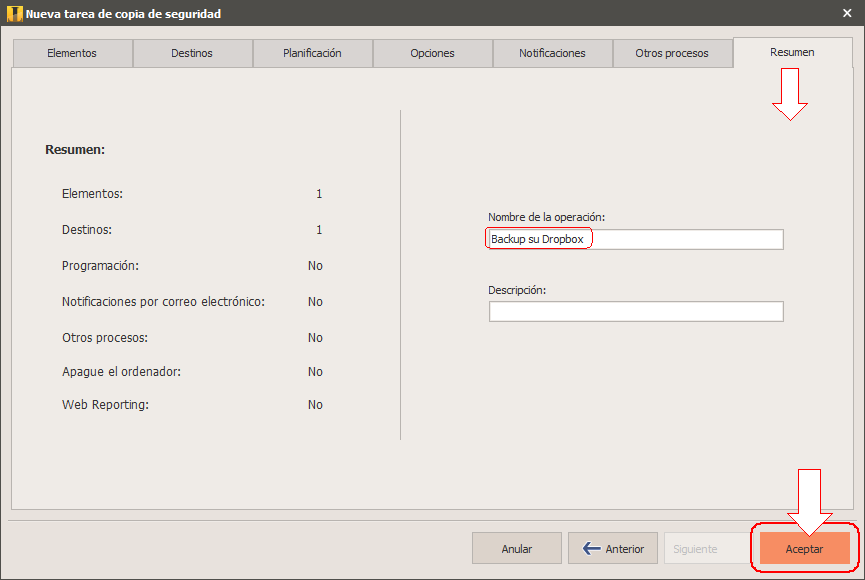
Task: Focus the Descripción text field
Action: pos(636,311)
